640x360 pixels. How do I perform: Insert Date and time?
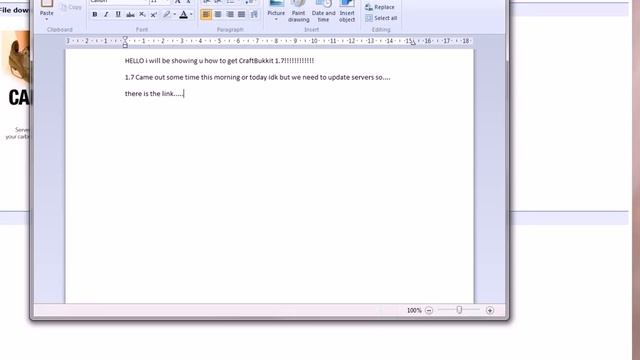(x=323, y=11)
